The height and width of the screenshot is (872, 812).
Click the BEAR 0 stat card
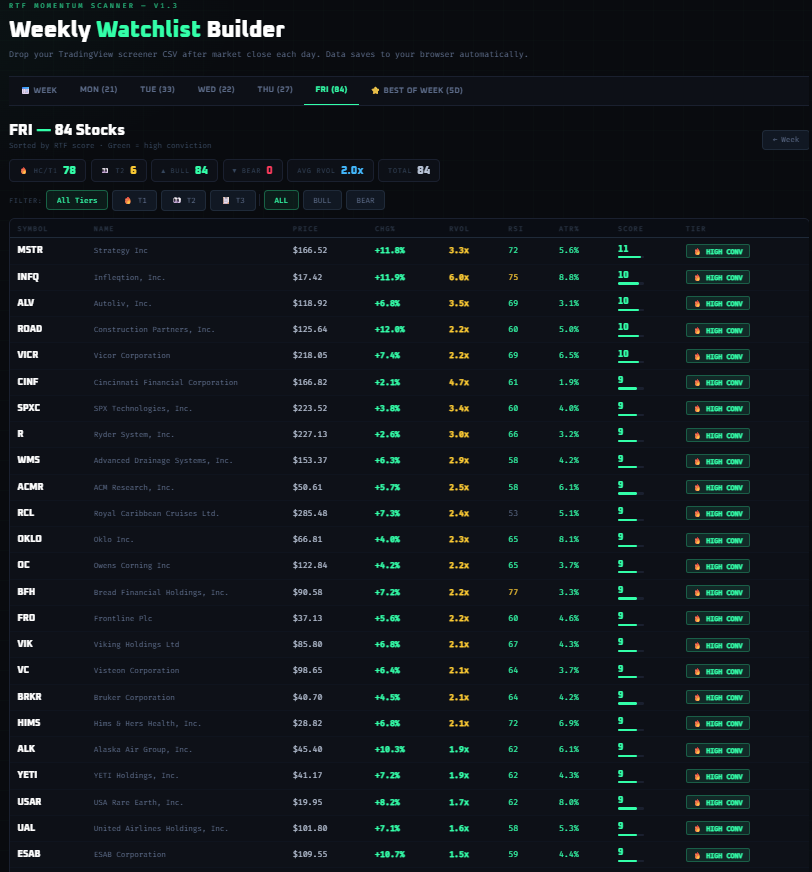pyautogui.click(x=252, y=170)
